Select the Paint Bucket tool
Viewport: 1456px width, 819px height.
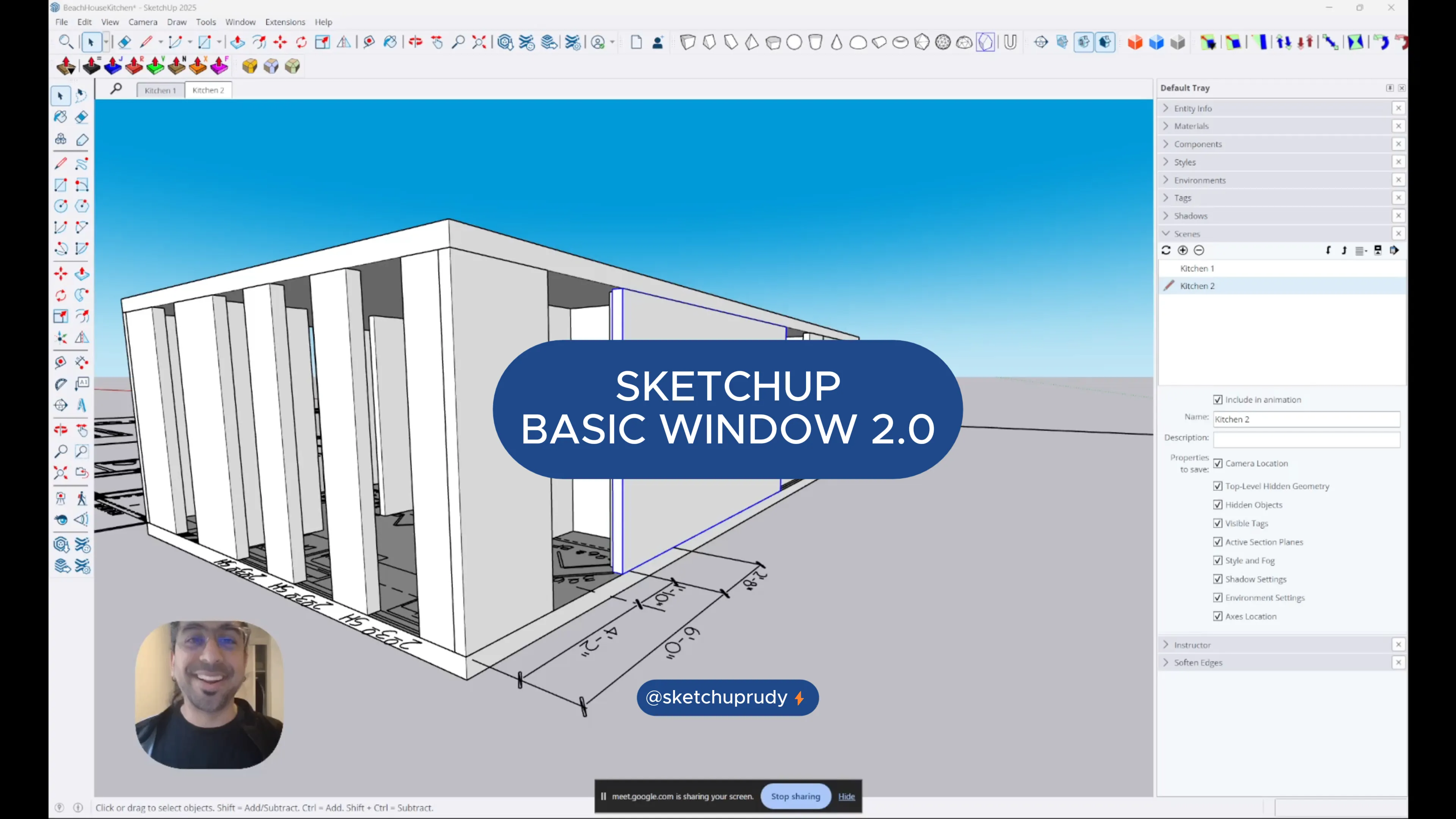61,117
